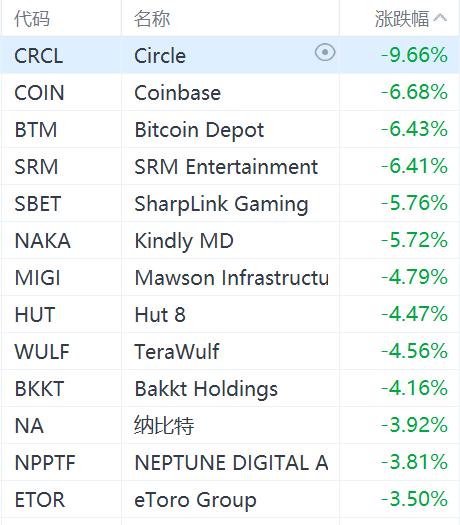
Task: Click the Hut 8 stock name
Action: [x=160, y=315]
